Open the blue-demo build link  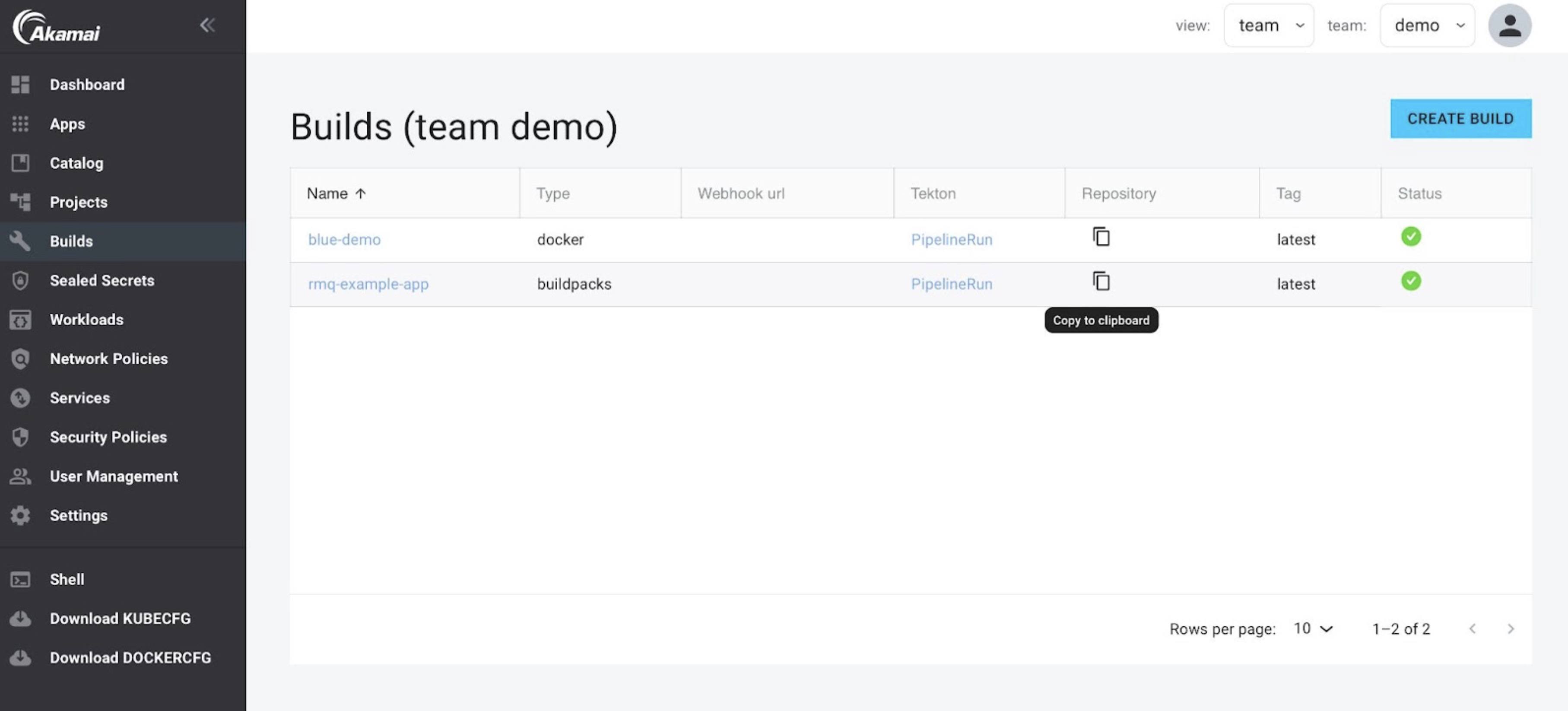pos(344,239)
